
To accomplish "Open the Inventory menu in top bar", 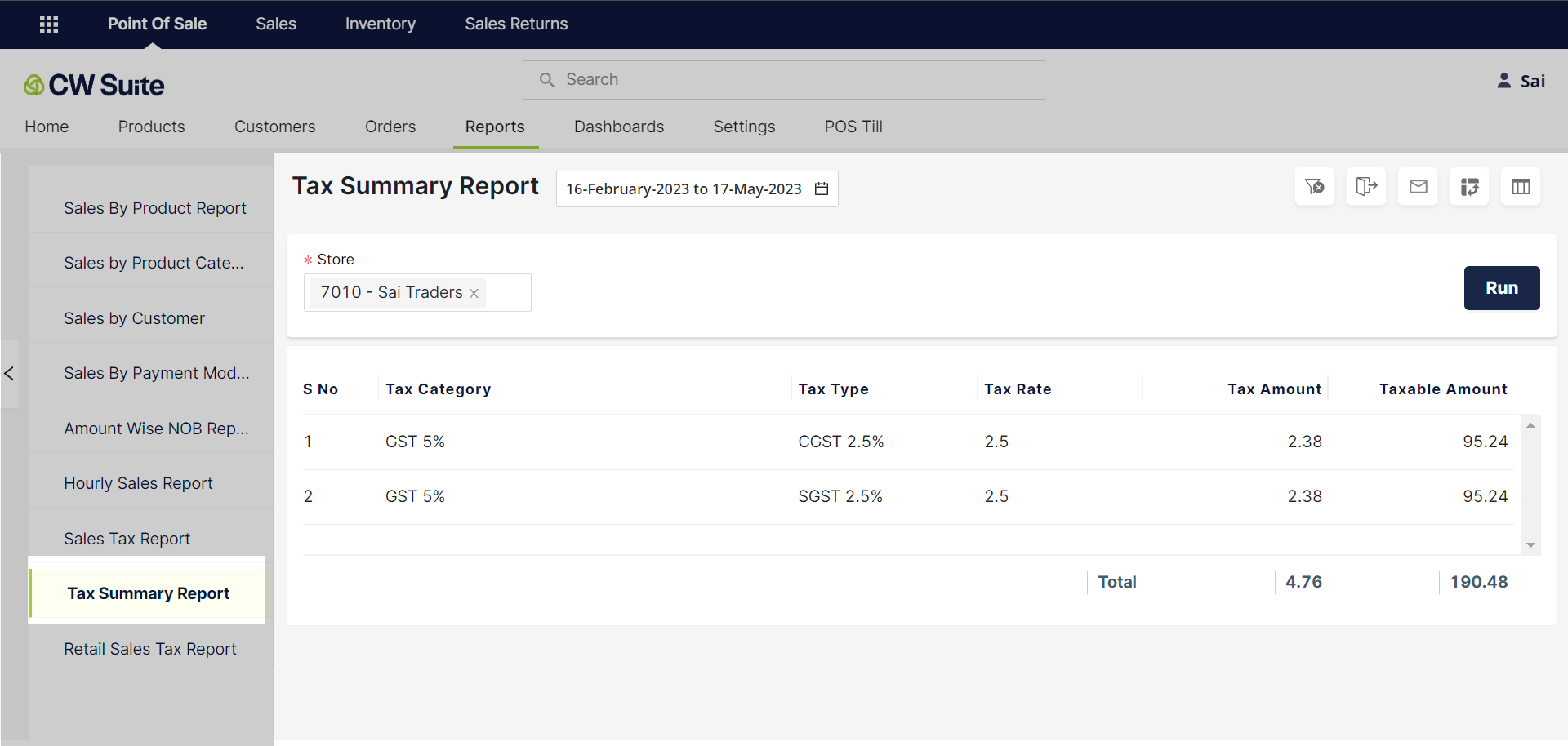I will pyautogui.click(x=380, y=24).
